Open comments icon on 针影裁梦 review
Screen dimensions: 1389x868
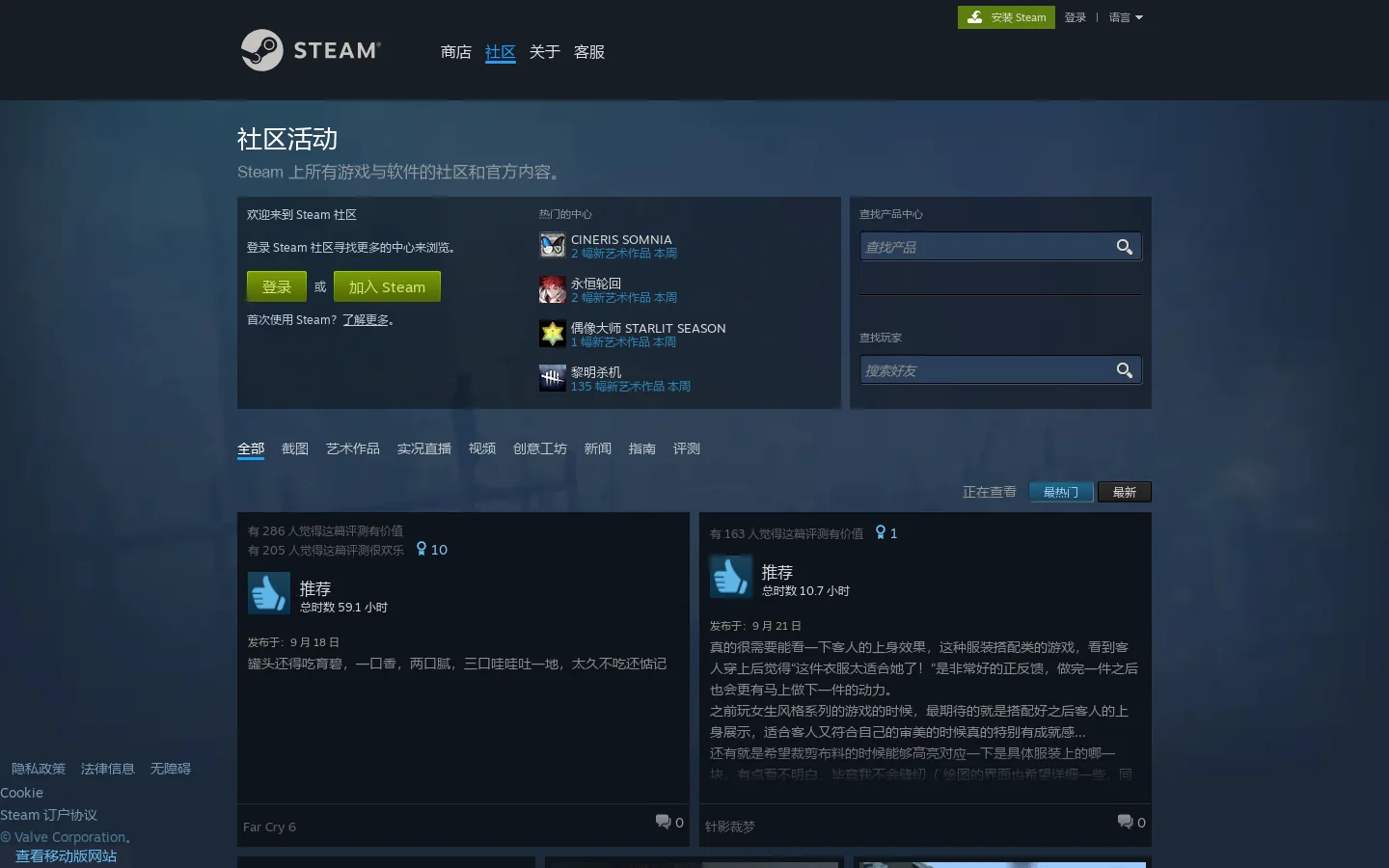[1125, 822]
